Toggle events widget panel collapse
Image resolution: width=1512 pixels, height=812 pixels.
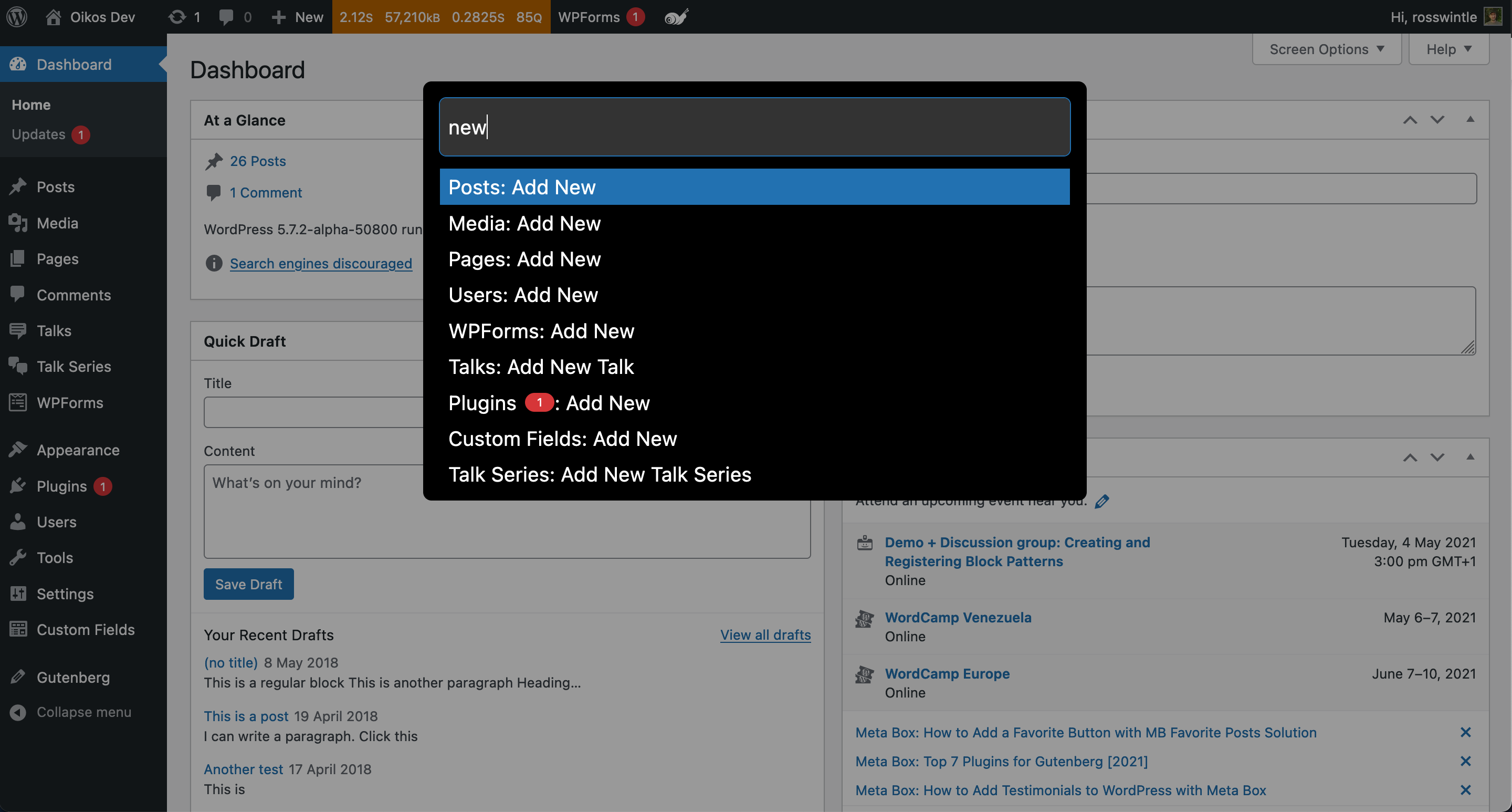[x=1470, y=457]
